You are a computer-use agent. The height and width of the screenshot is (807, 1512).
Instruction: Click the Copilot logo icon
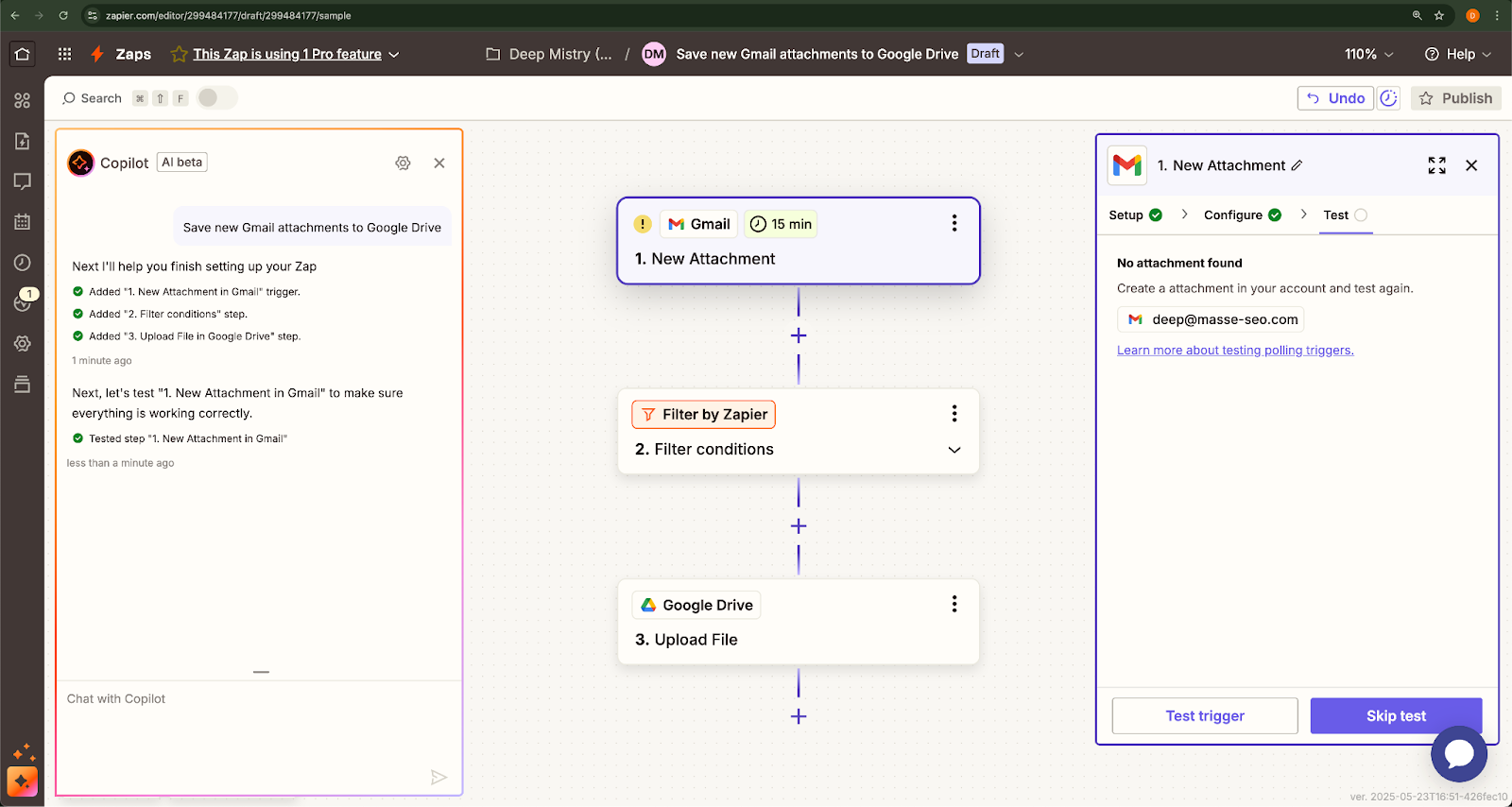coord(81,163)
